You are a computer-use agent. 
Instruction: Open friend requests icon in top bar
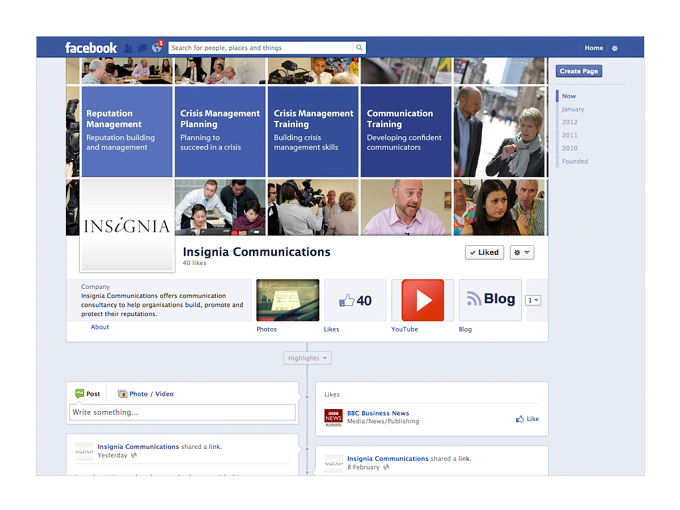[x=128, y=48]
